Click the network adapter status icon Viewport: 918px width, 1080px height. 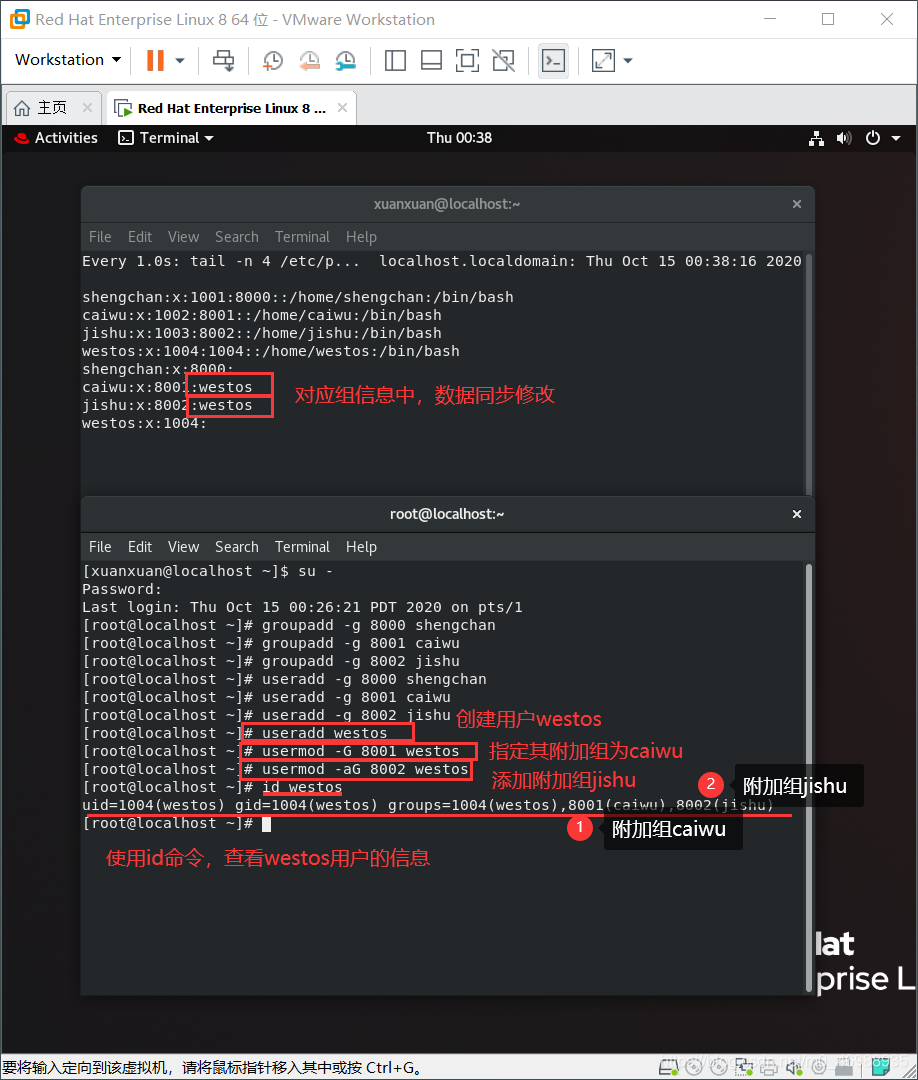[744, 1067]
